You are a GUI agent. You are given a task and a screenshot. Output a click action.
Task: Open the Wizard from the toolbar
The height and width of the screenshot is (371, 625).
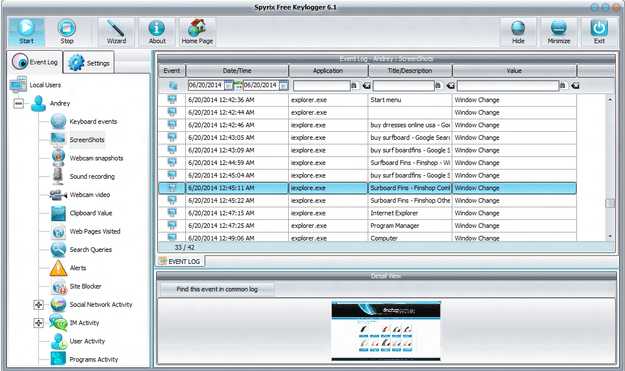[116, 31]
